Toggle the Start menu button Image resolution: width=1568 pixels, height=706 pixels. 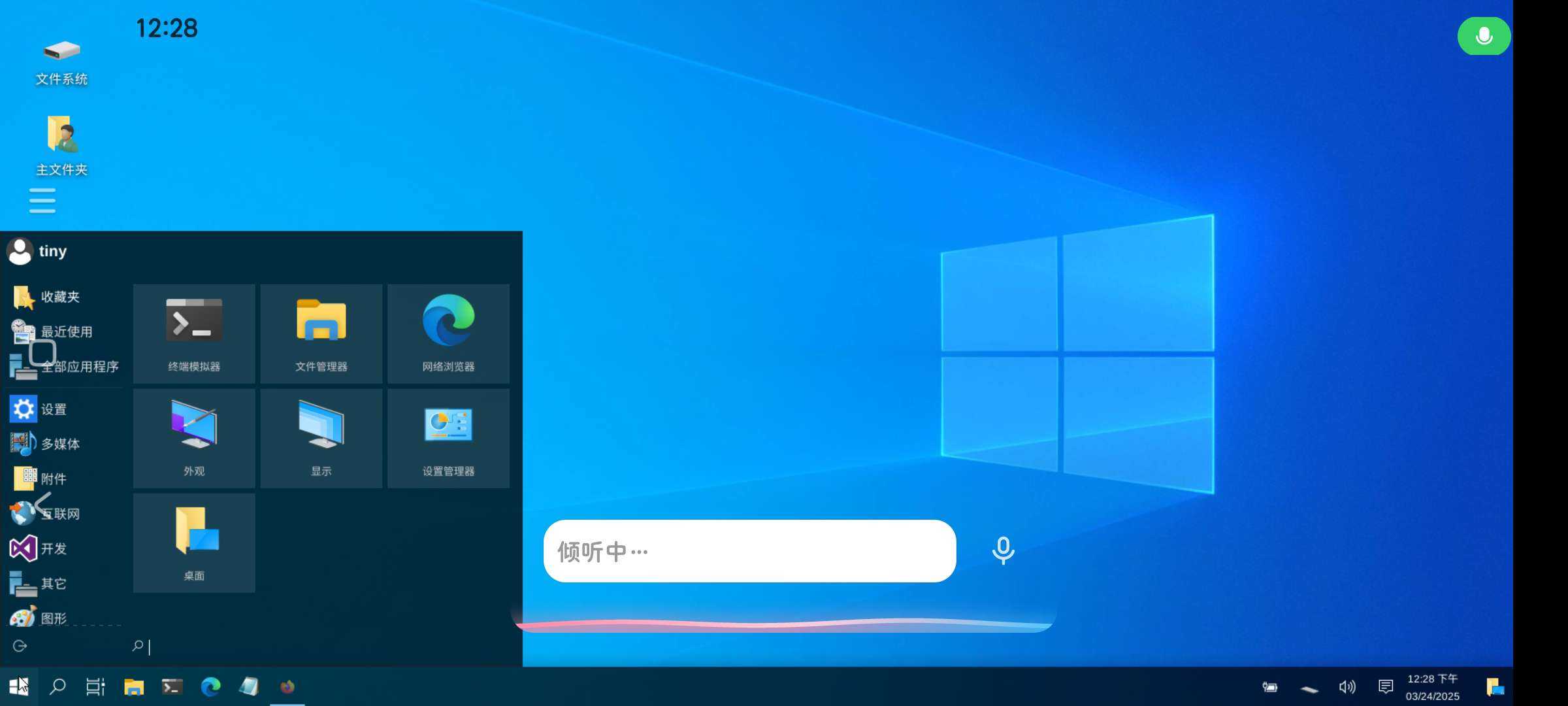pos(18,686)
